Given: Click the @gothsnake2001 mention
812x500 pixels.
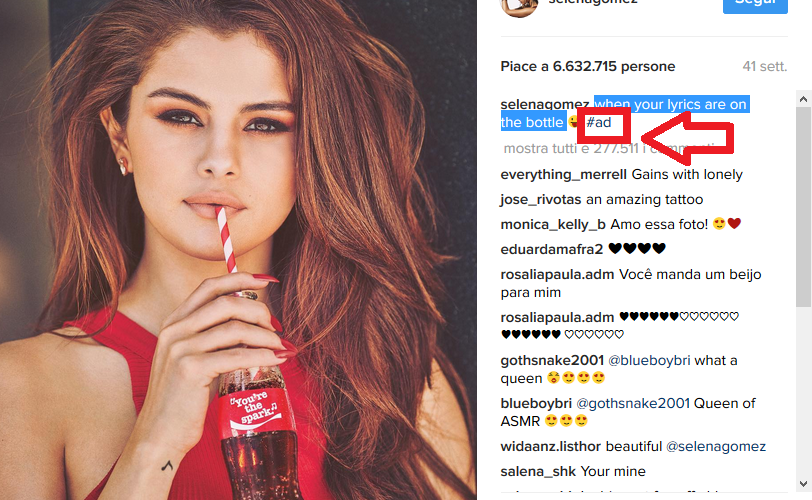Looking at the screenshot, I should (x=633, y=403).
